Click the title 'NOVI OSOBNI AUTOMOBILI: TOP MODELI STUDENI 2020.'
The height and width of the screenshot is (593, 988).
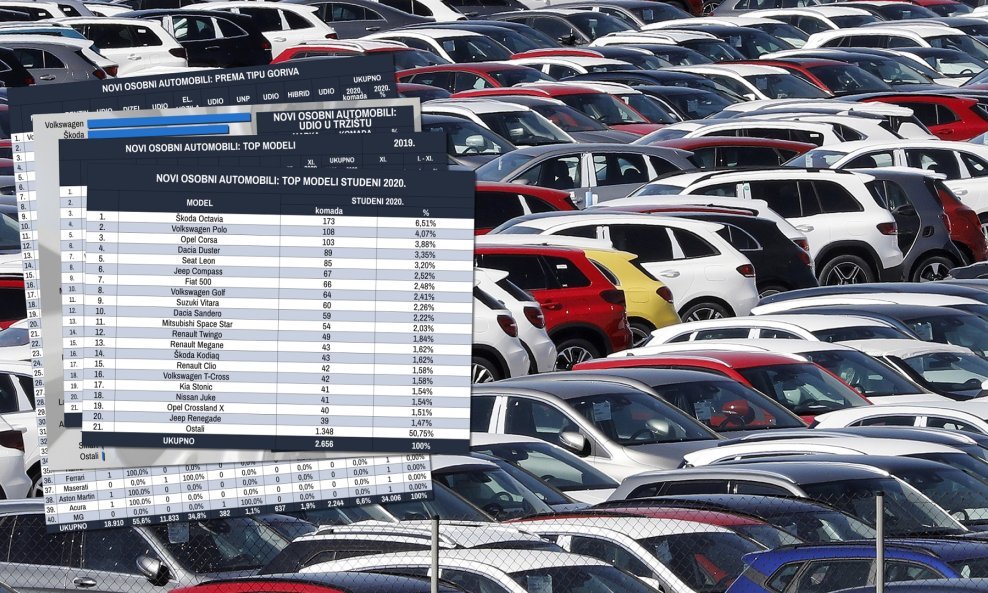(280, 181)
